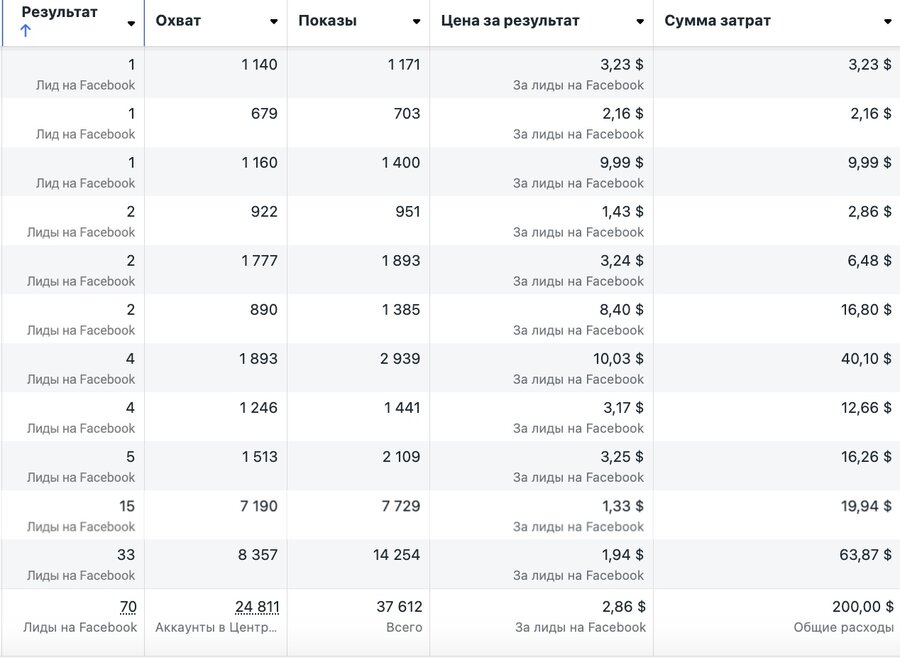Select impressions cell 1 171
This screenshot has width=900, height=658.
point(404,64)
